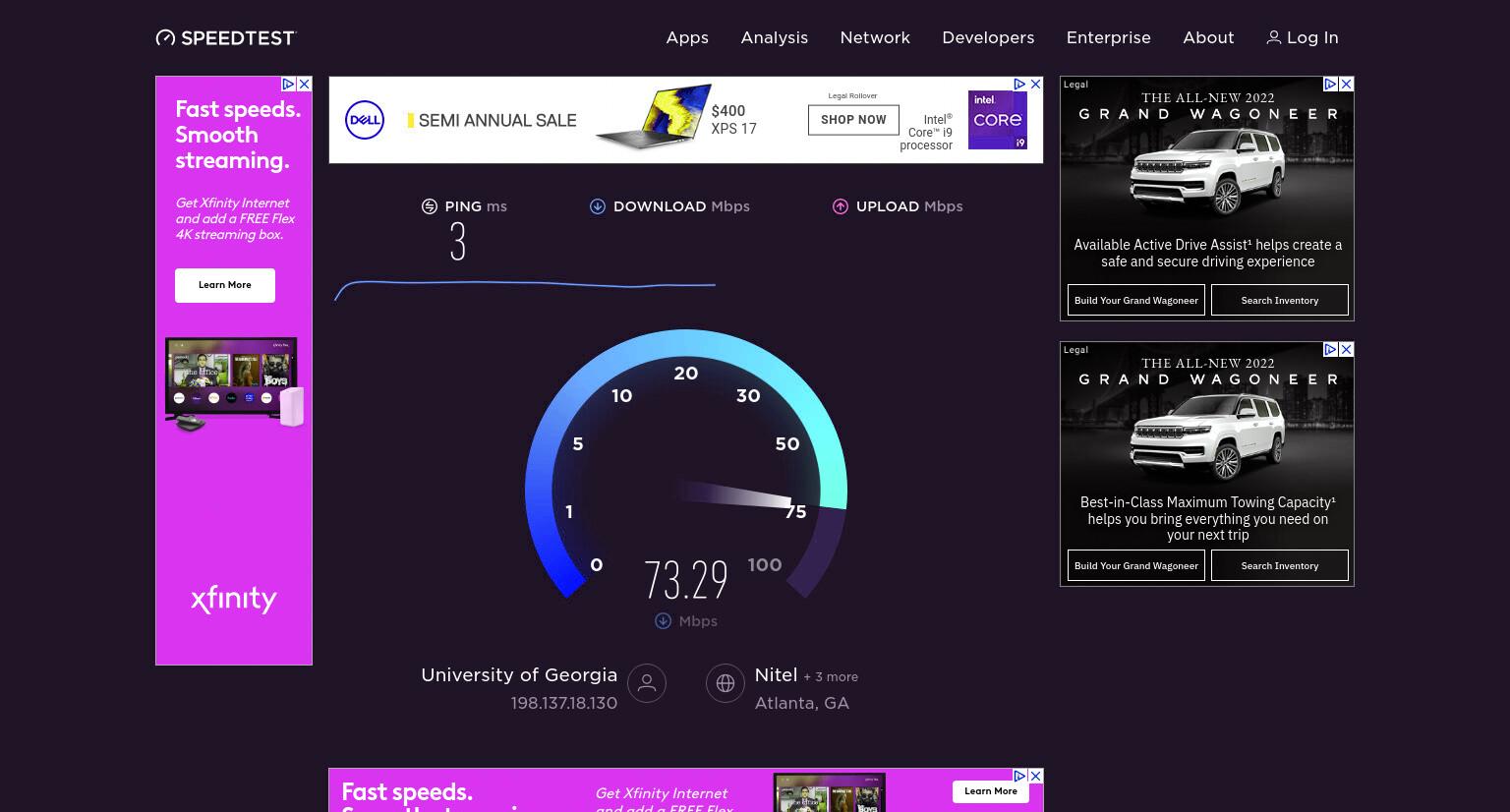This screenshot has width=1510, height=812.
Task: Click the SUV image in top Wagoneer ad
Action: [1207, 171]
